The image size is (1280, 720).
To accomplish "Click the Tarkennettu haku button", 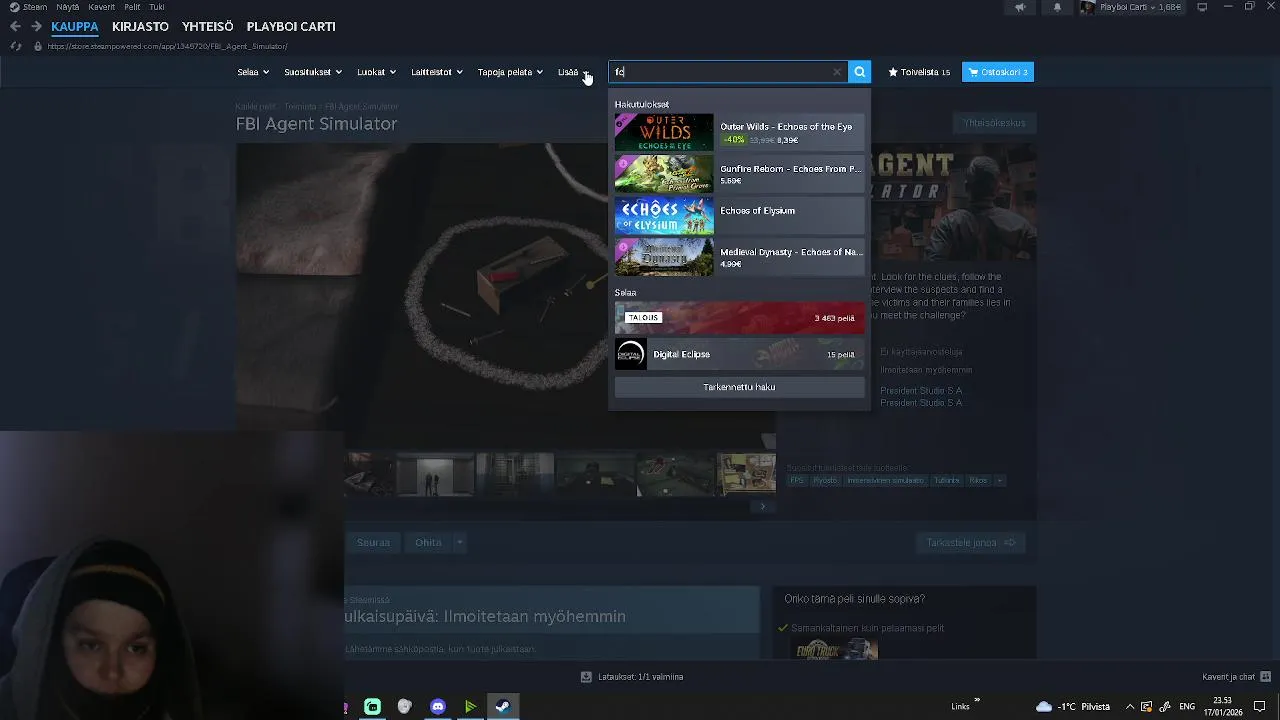I will click(x=739, y=387).
